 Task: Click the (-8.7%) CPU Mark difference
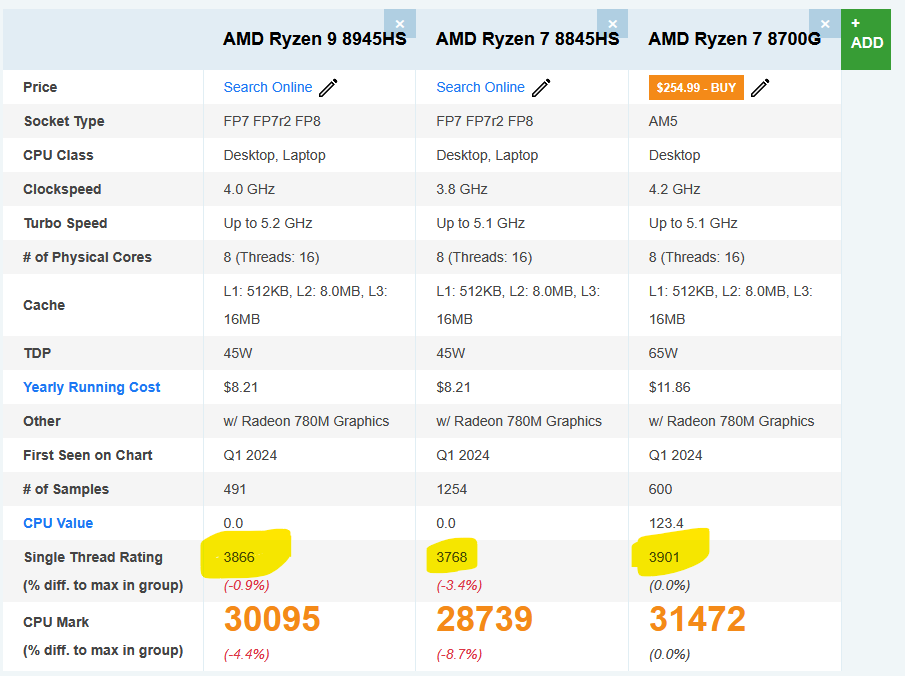[x=459, y=655]
